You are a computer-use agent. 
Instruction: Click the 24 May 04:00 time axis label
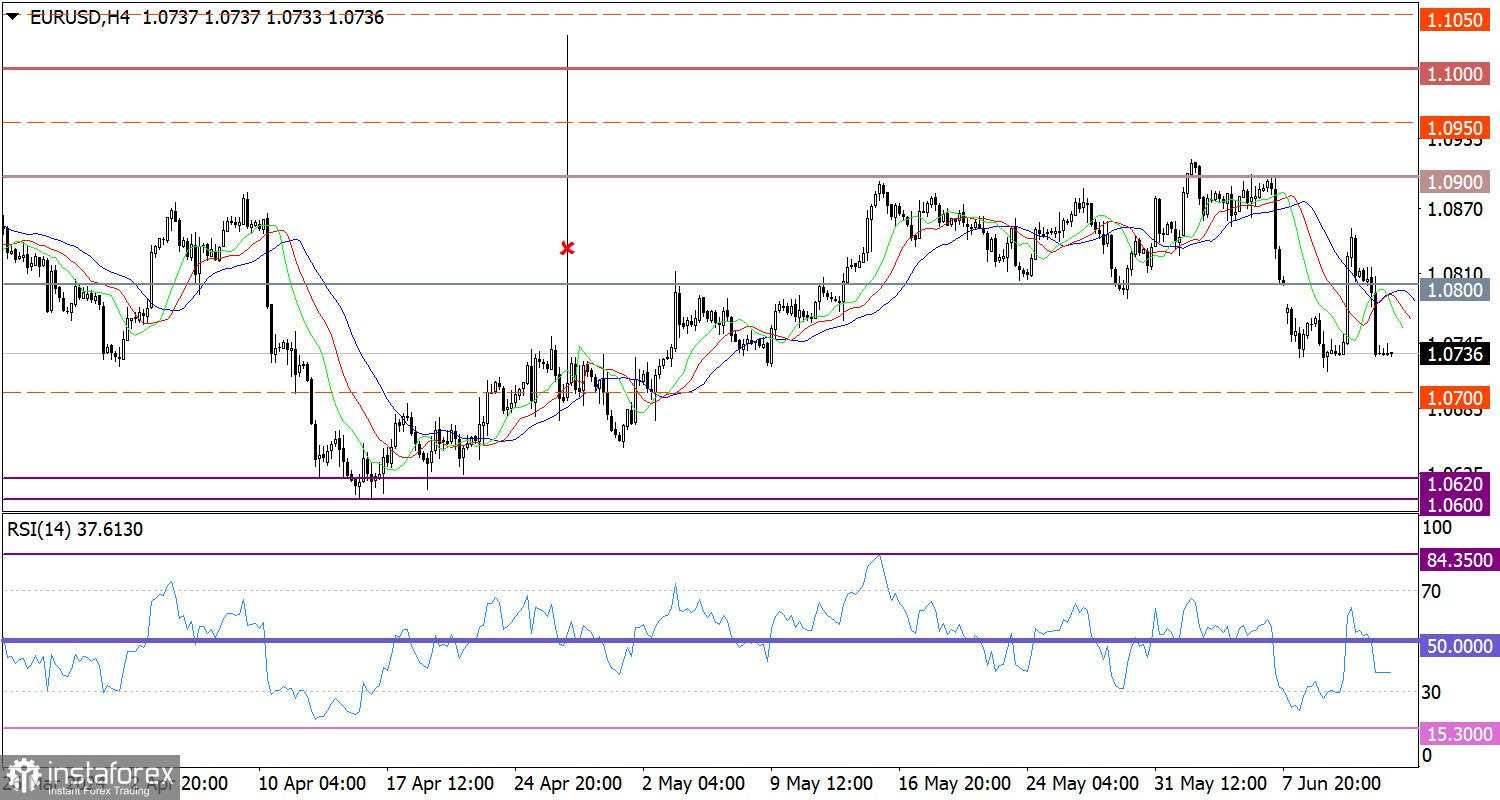pyautogui.click(x=1081, y=782)
